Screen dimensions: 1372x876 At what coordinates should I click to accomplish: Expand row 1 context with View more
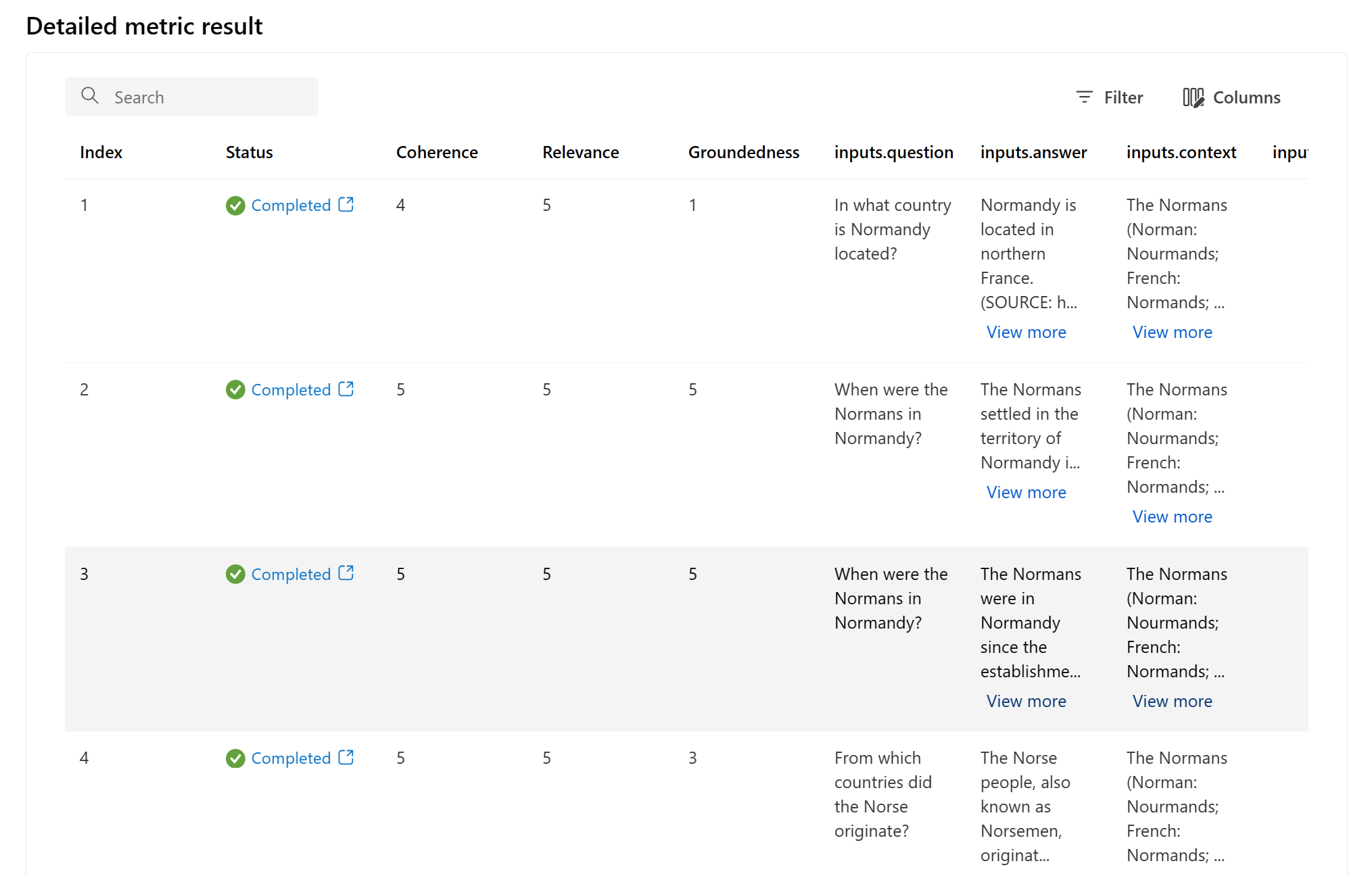(1172, 332)
